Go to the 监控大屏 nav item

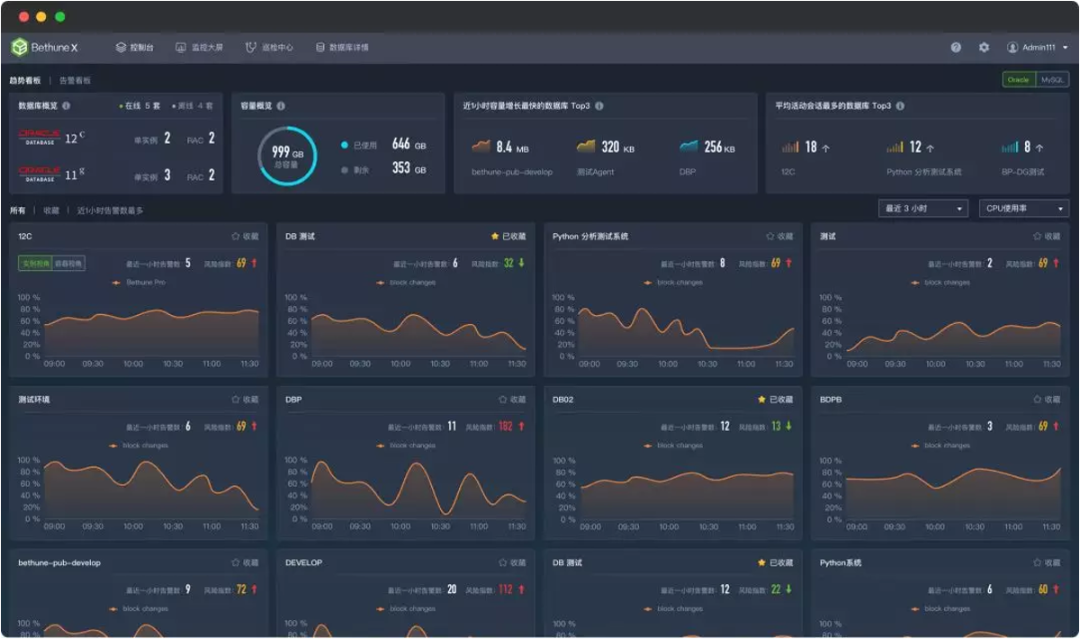[x=199, y=48]
